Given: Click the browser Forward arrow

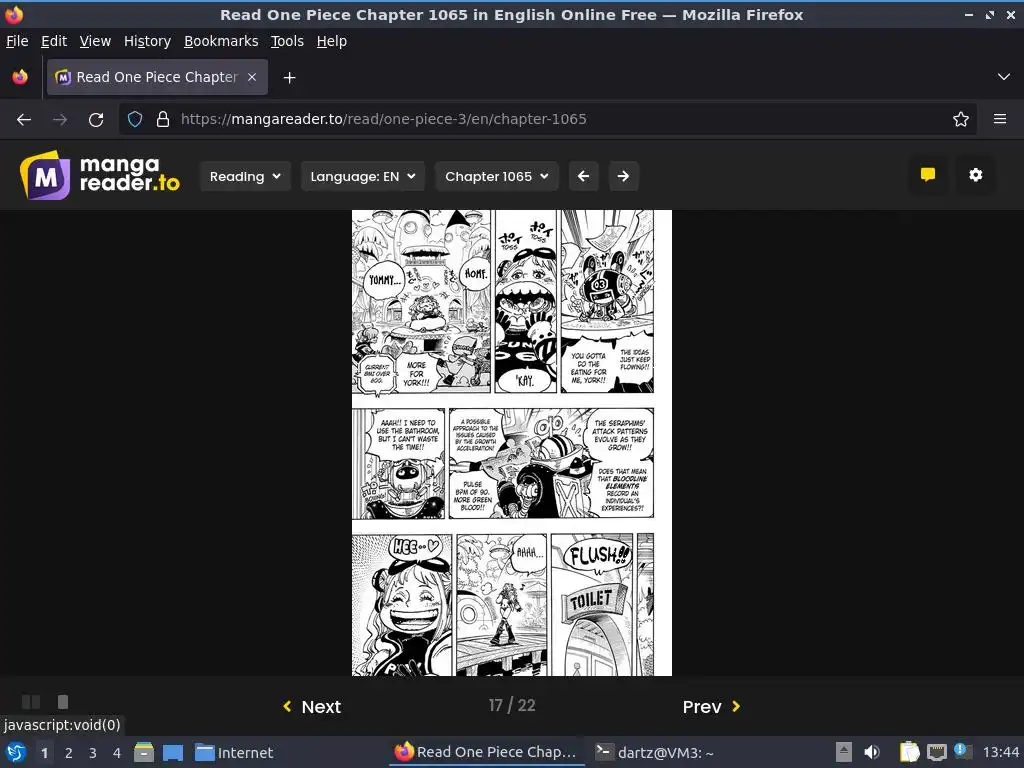Looking at the screenshot, I should tap(60, 120).
